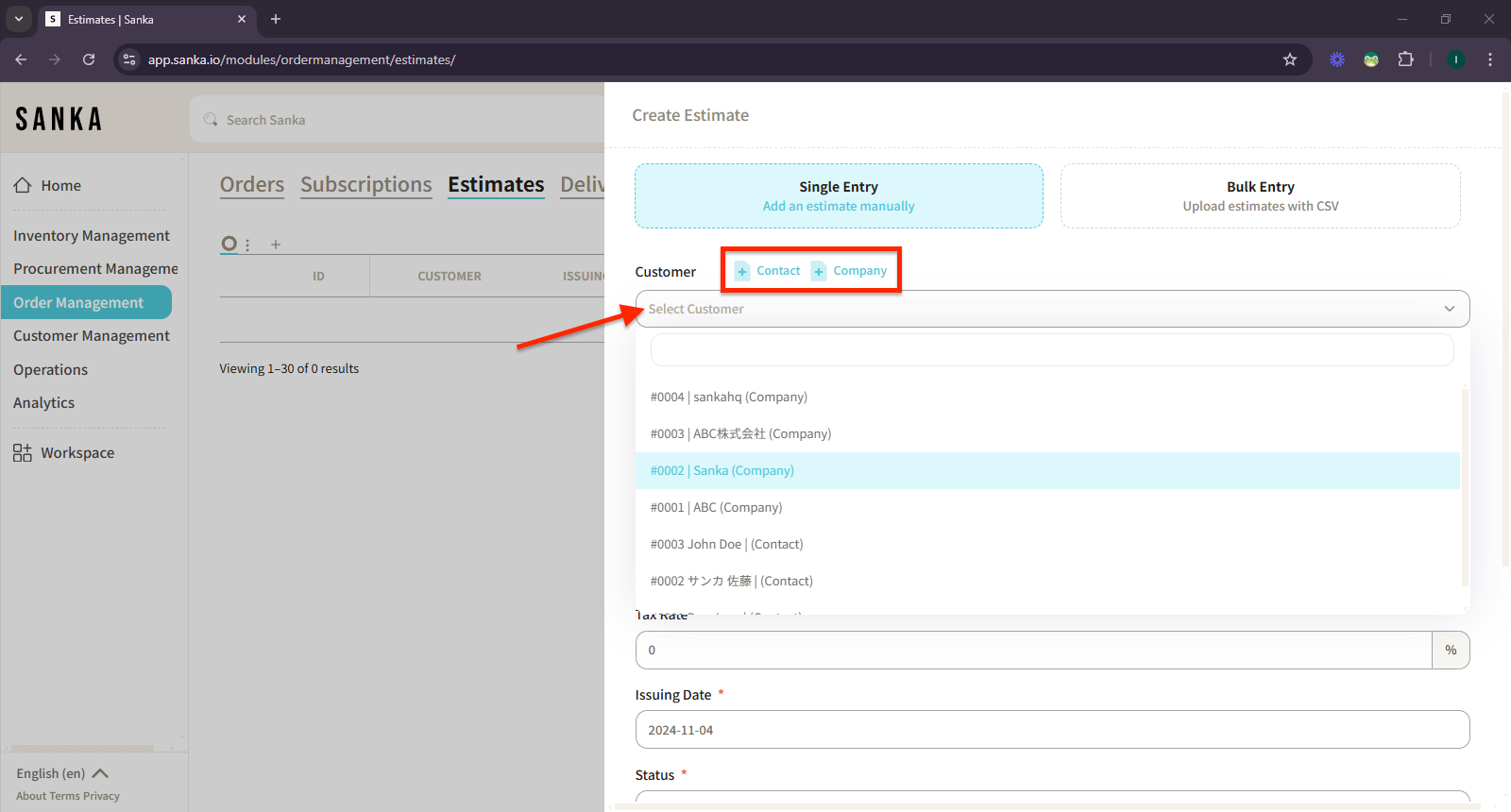Click the plus icon next to Company
The image size is (1511, 812).
pos(819,272)
